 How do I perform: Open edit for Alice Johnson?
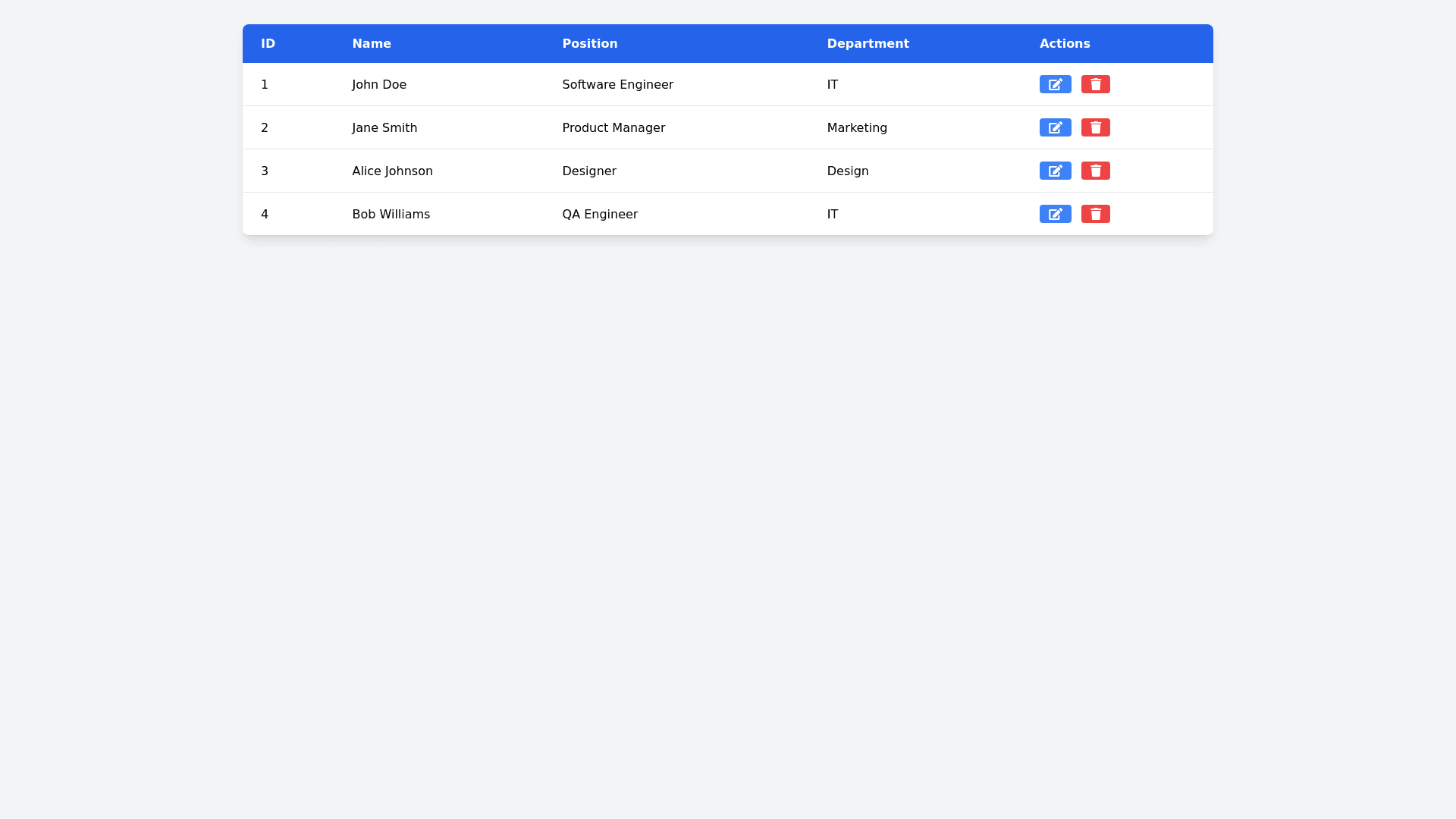pyautogui.click(x=1055, y=171)
